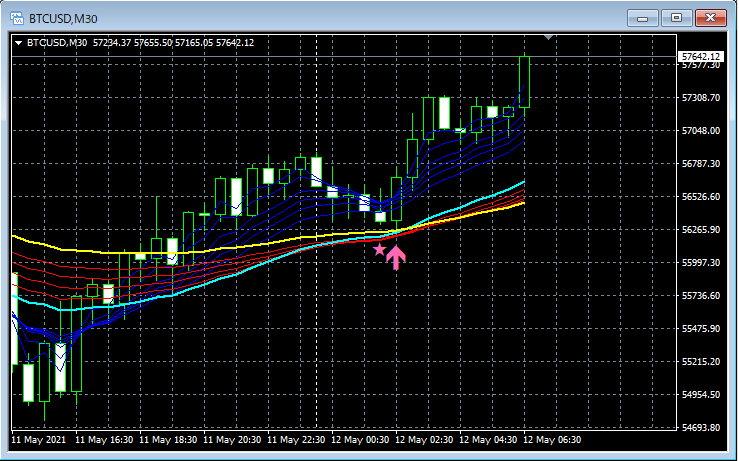The image size is (739, 461).
Task: Click the 56526.60 price scale label
Action: [701, 197]
